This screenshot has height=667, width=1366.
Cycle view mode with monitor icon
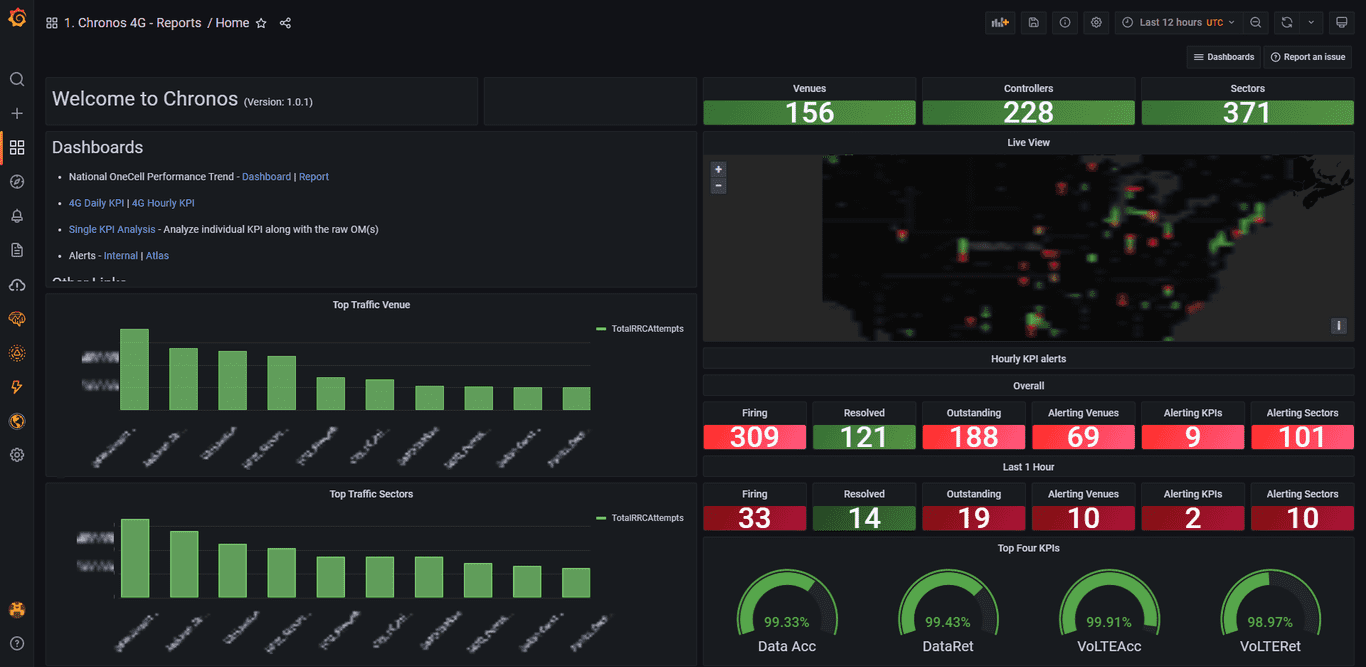click(1342, 22)
